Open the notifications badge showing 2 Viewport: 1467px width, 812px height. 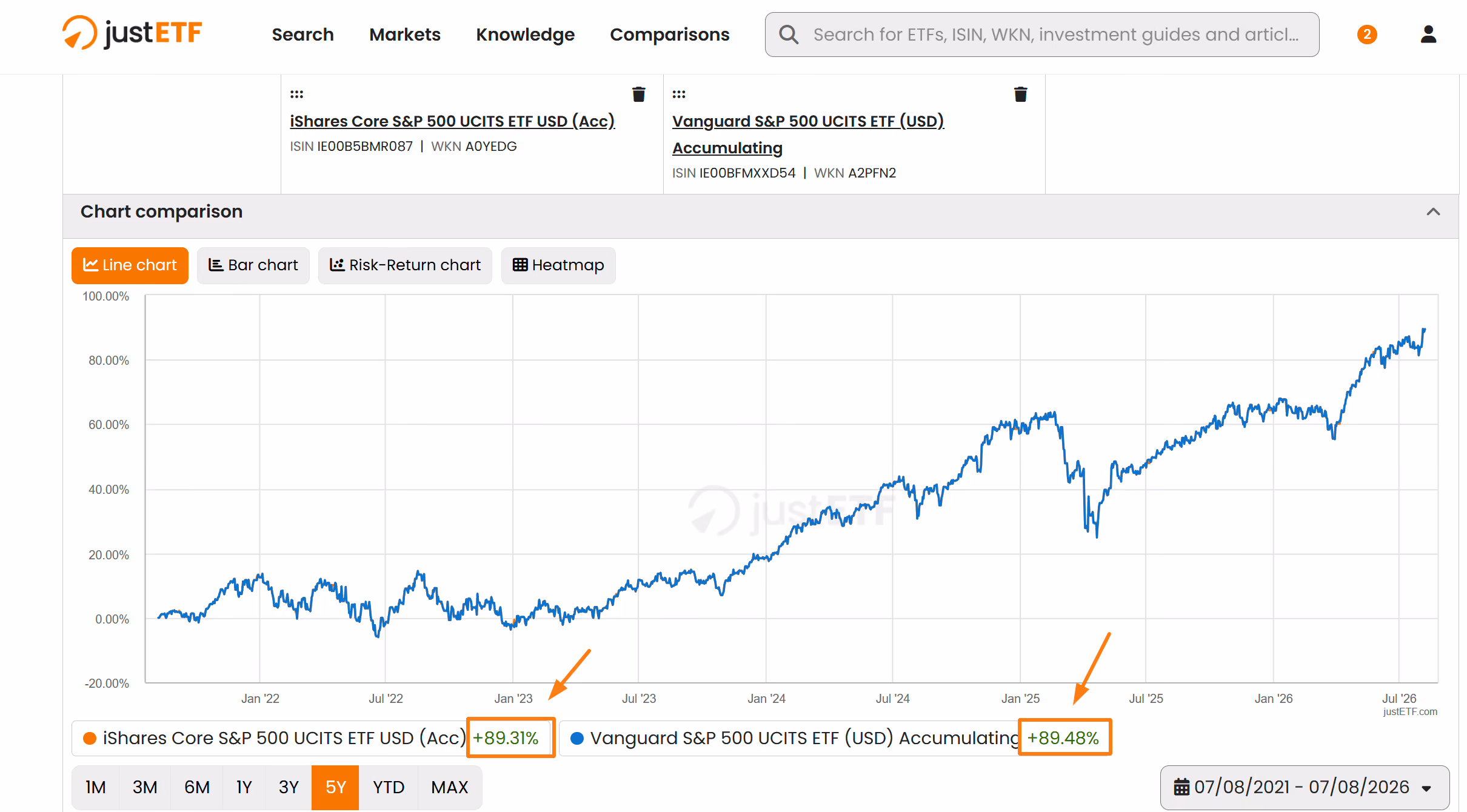(x=1367, y=35)
